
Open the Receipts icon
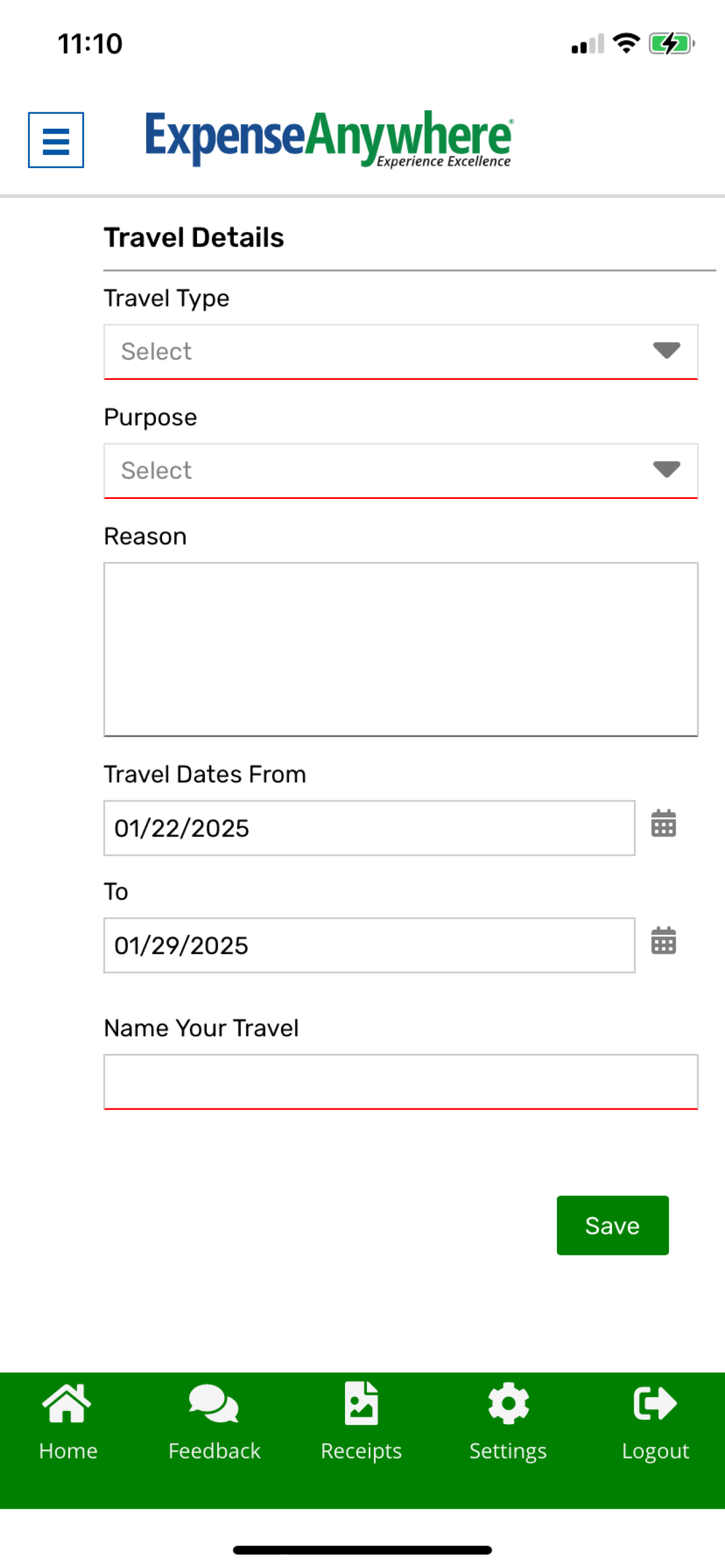361,1404
